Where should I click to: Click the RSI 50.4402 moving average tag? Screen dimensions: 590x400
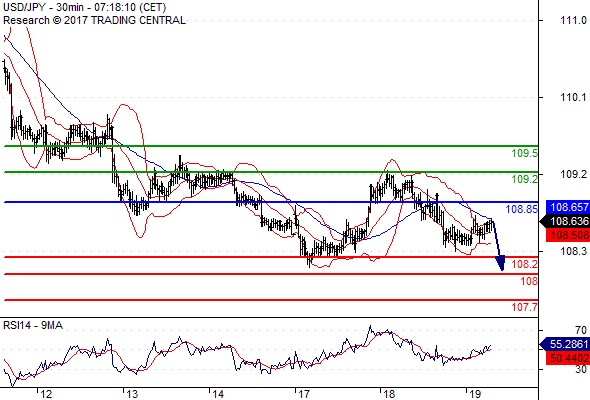click(568, 358)
